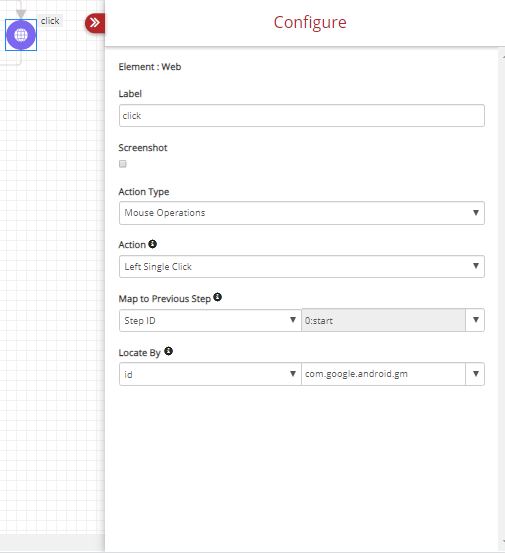Select the 0:start step value field

coord(384,320)
